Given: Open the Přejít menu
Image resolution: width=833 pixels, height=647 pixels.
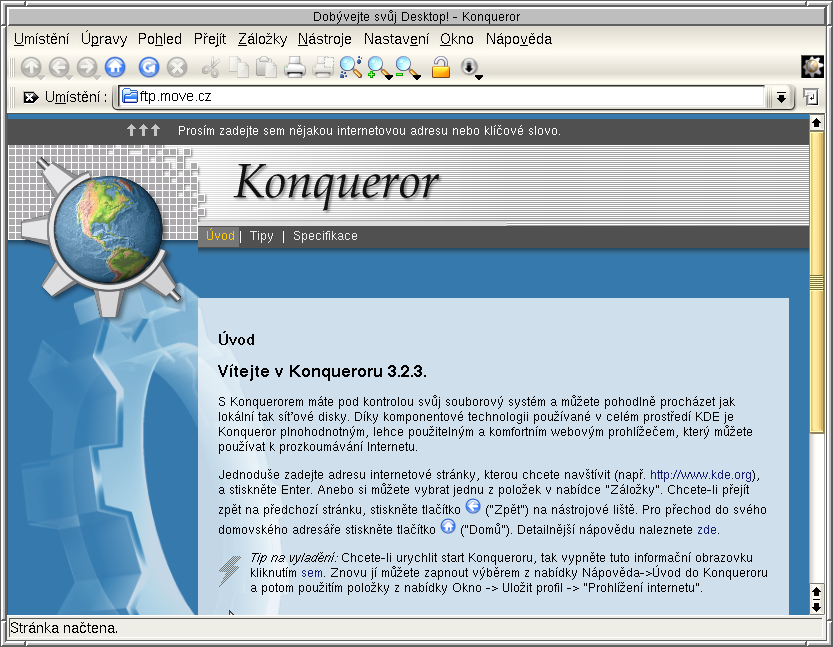Looking at the screenshot, I should (x=210, y=39).
